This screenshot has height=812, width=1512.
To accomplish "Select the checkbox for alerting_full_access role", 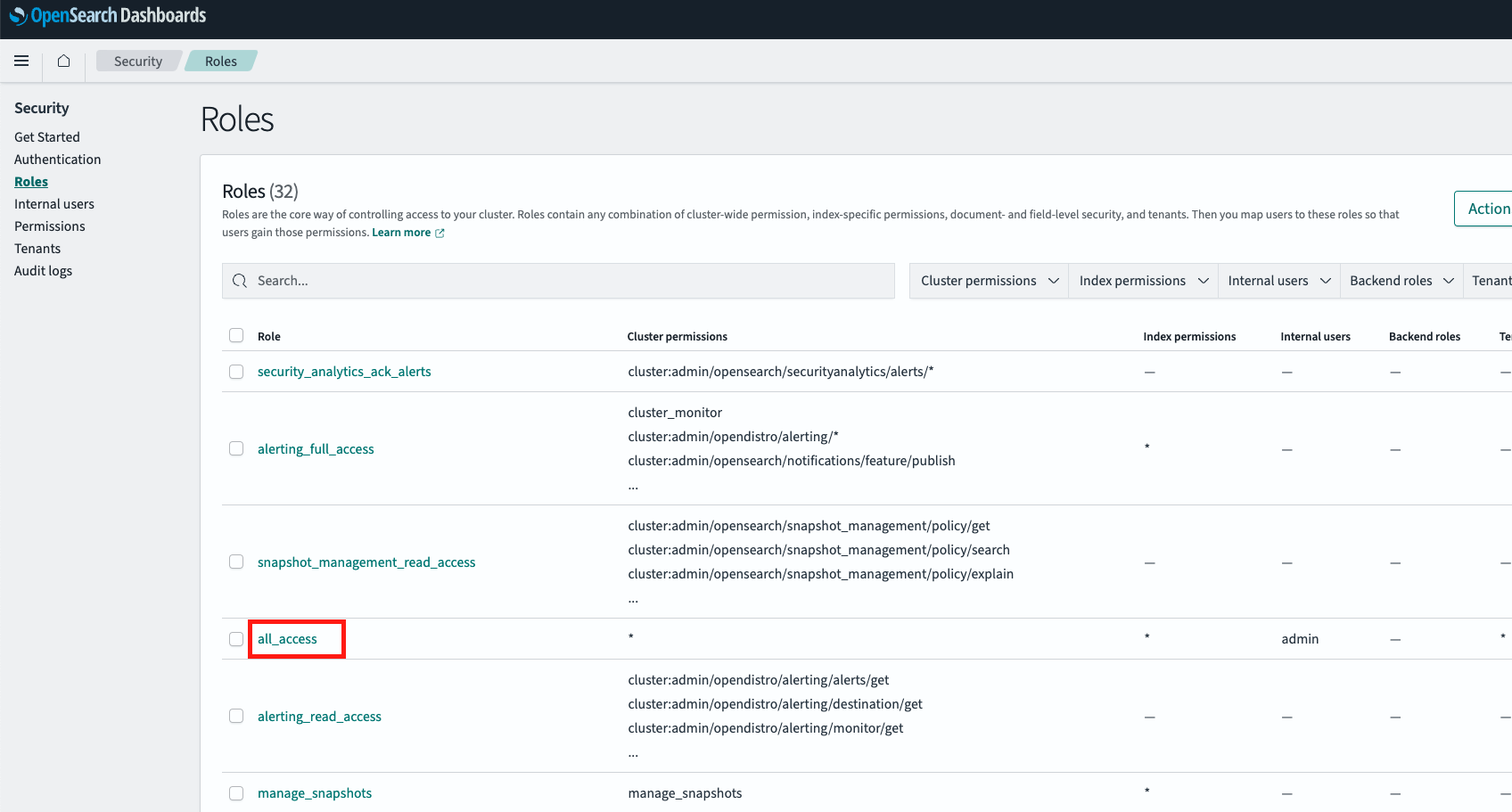I will coord(236,448).
